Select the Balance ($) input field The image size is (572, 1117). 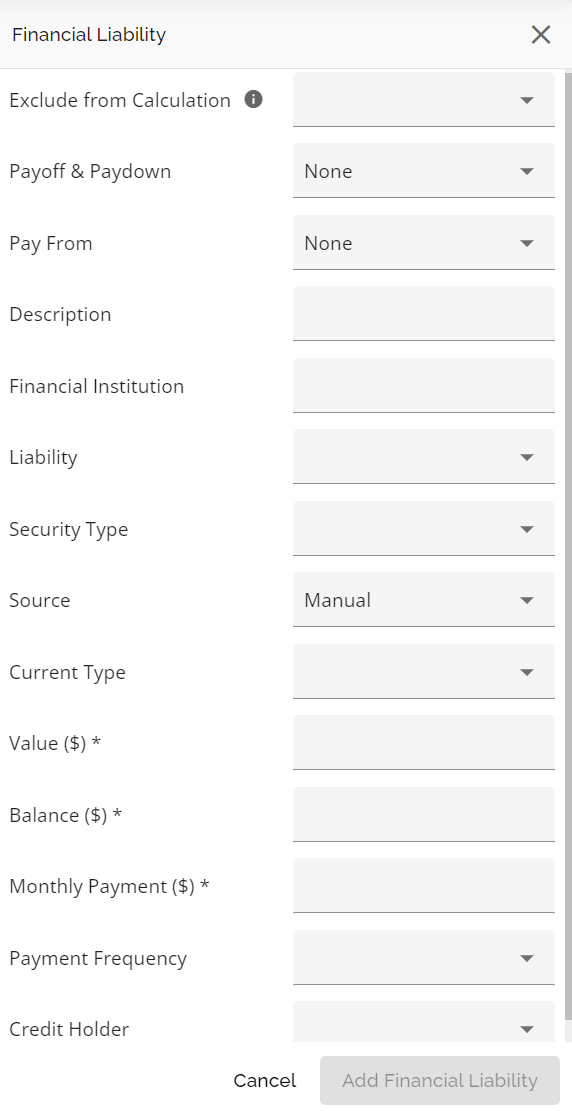click(x=423, y=815)
